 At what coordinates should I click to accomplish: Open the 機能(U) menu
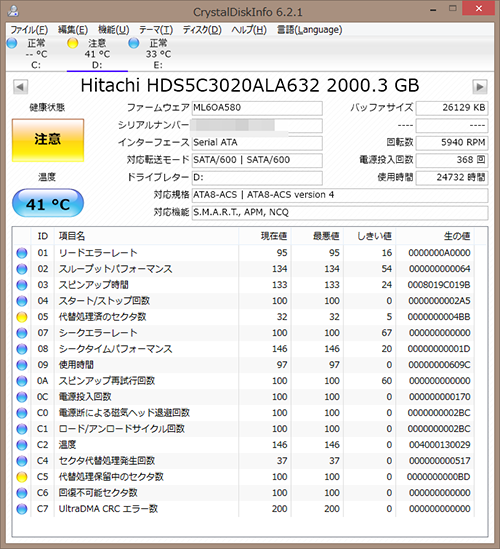click(113, 30)
